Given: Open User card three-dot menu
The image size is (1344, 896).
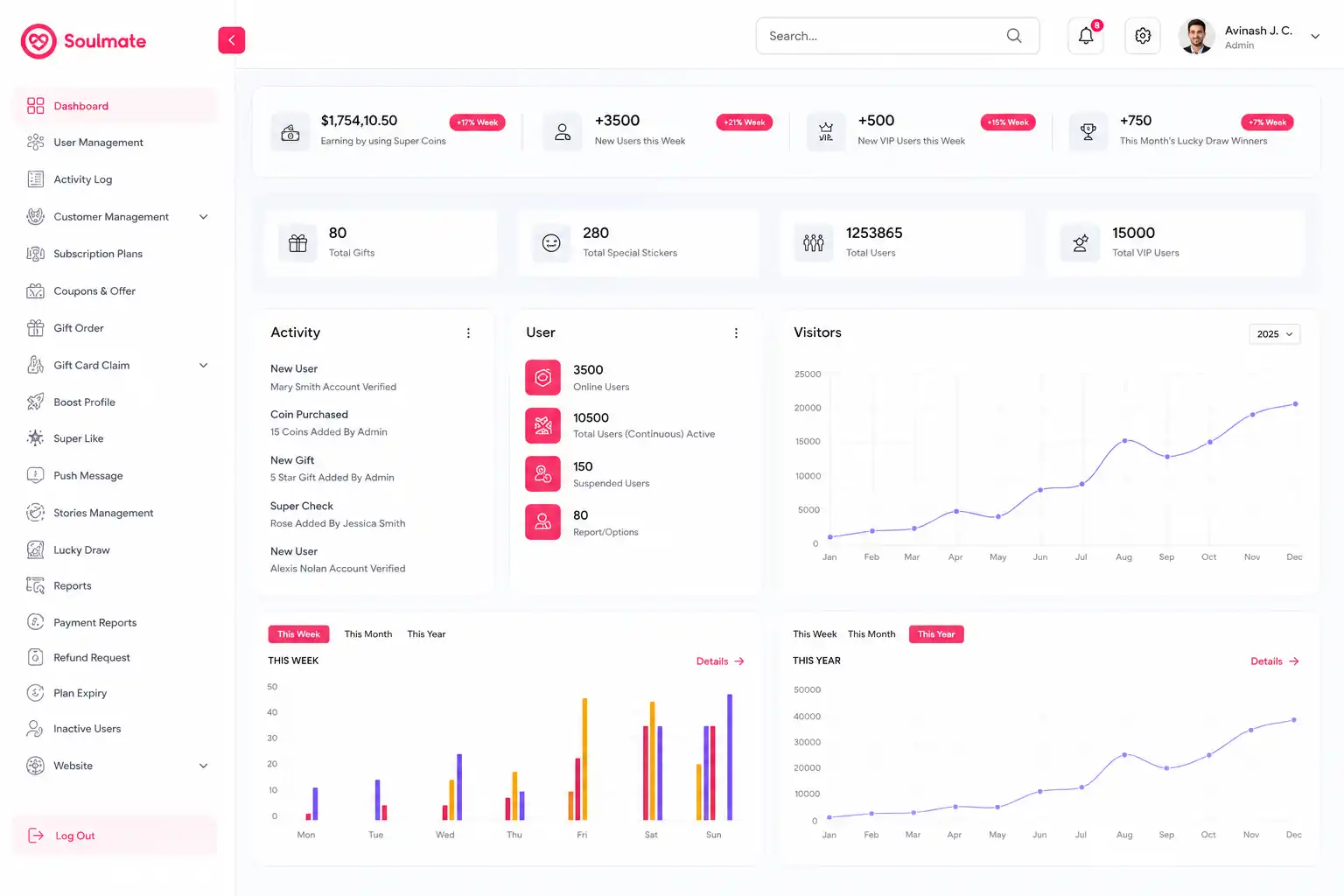Looking at the screenshot, I should tap(736, 333).
